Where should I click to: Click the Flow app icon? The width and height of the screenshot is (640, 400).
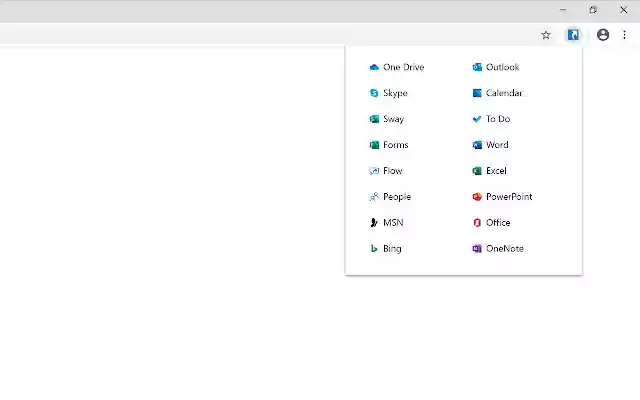point(374,171)
